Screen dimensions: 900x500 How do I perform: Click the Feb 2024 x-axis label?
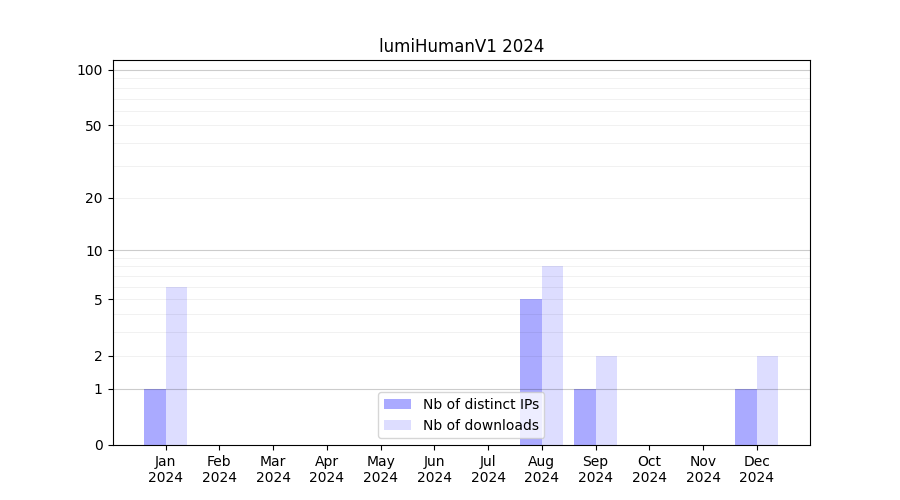(x=219, y=469)
